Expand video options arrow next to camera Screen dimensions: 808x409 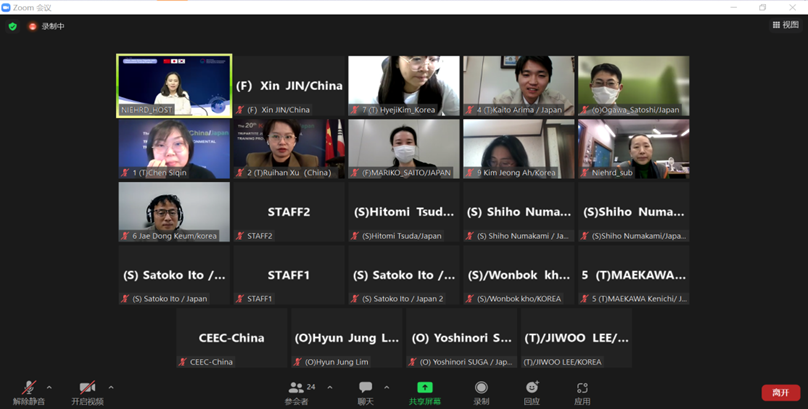(111, 388)
